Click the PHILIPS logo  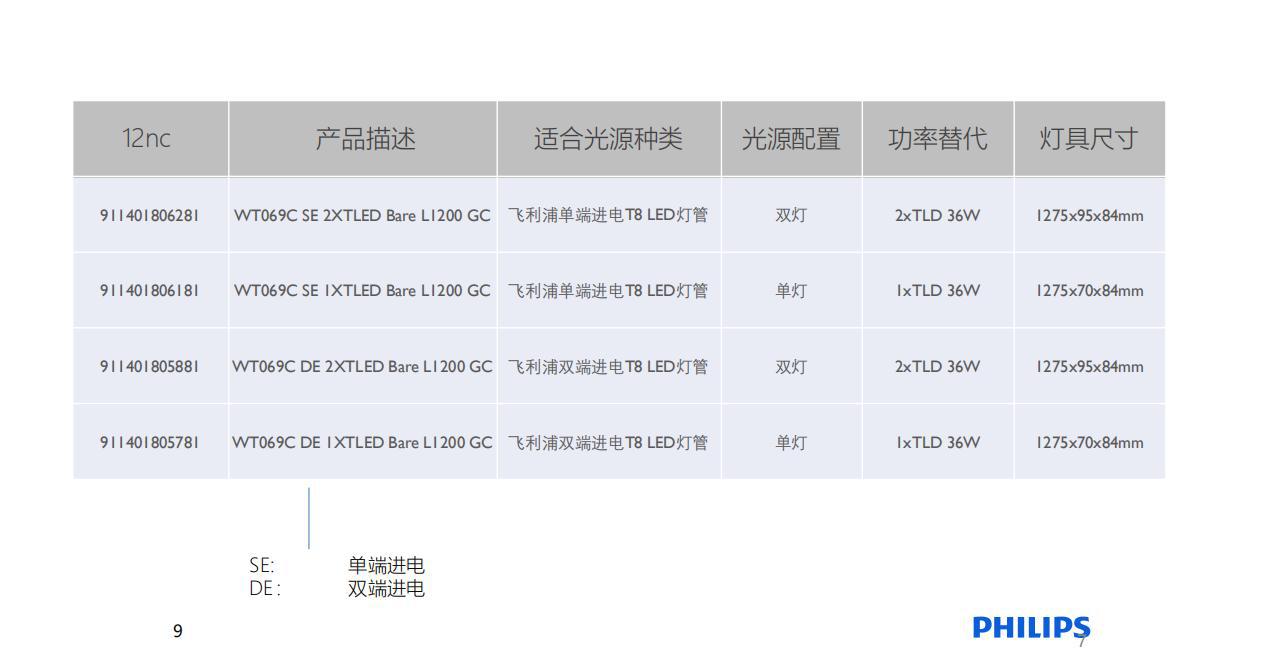(1031, 628)
